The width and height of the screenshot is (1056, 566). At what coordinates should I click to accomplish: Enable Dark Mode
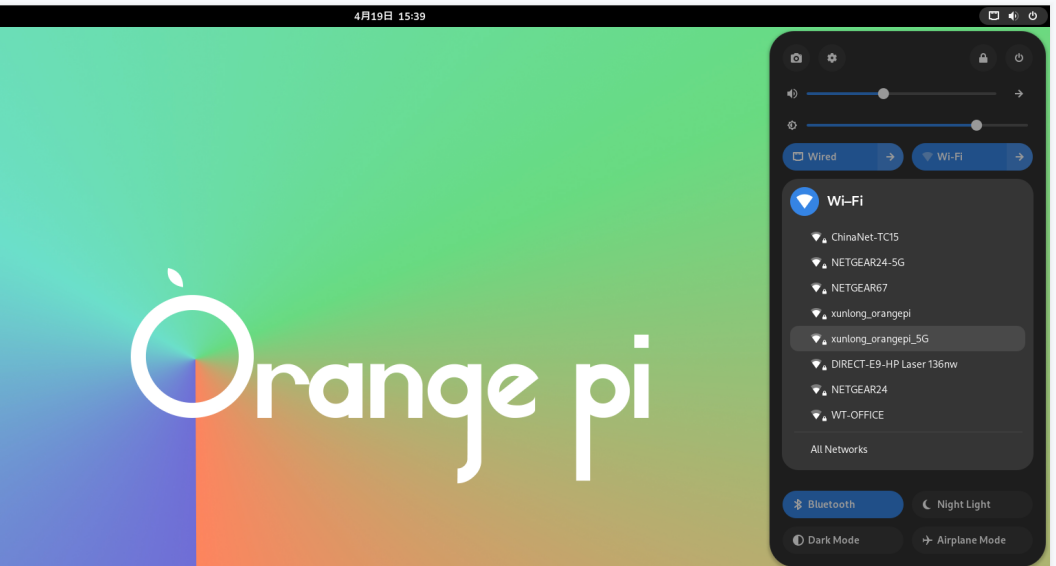coord(843,540)
